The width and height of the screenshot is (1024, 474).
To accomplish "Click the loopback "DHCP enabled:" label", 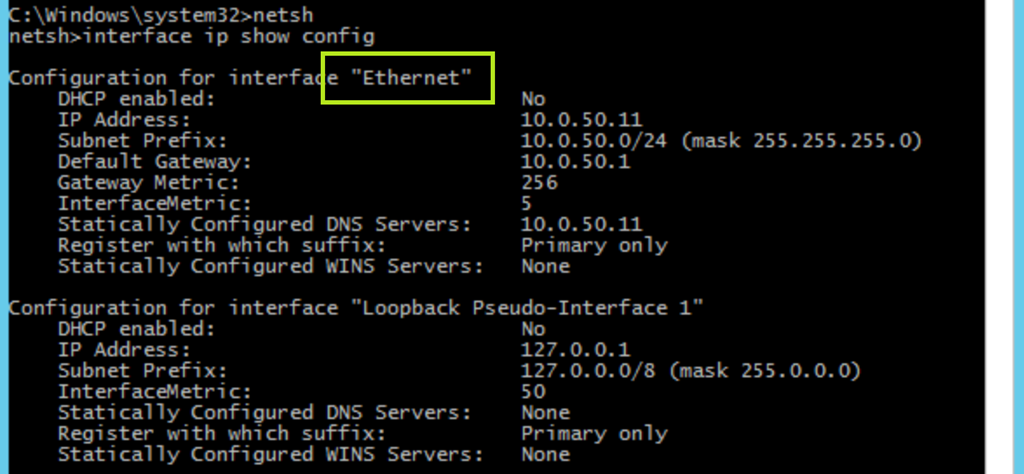I will tap(136, 329).
